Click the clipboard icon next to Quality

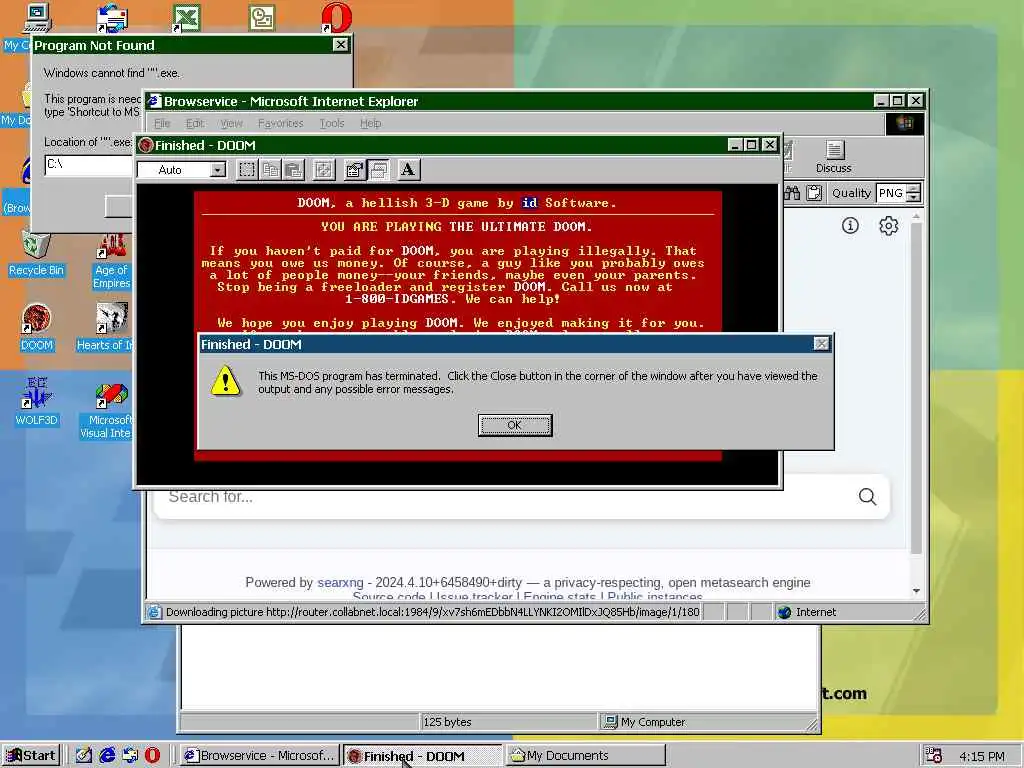click(814, 193)
